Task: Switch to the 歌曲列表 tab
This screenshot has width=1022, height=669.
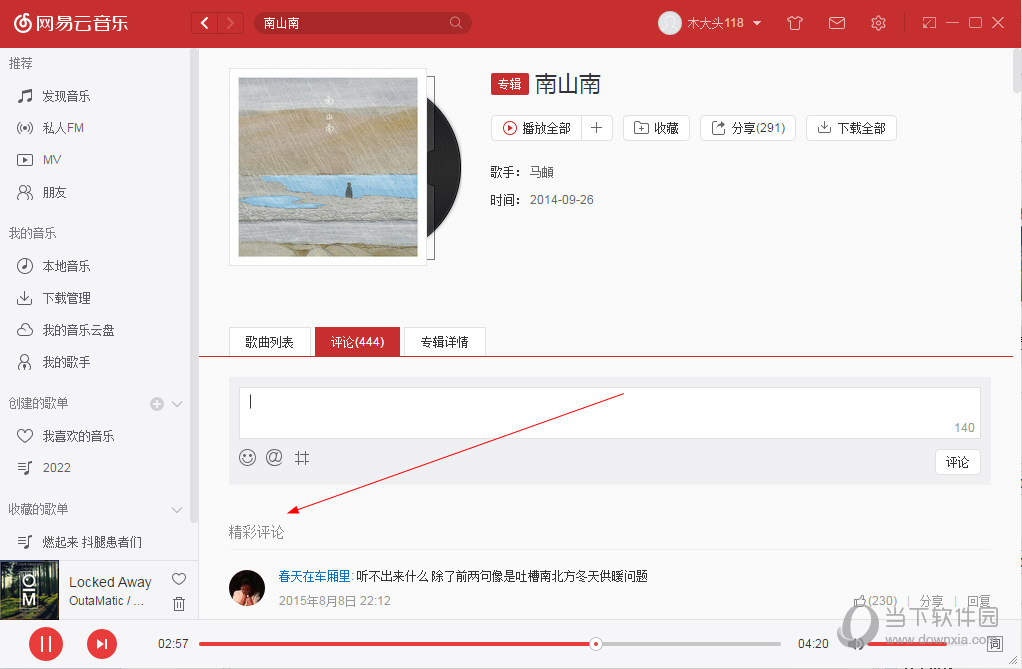Action: click(268, 340)
